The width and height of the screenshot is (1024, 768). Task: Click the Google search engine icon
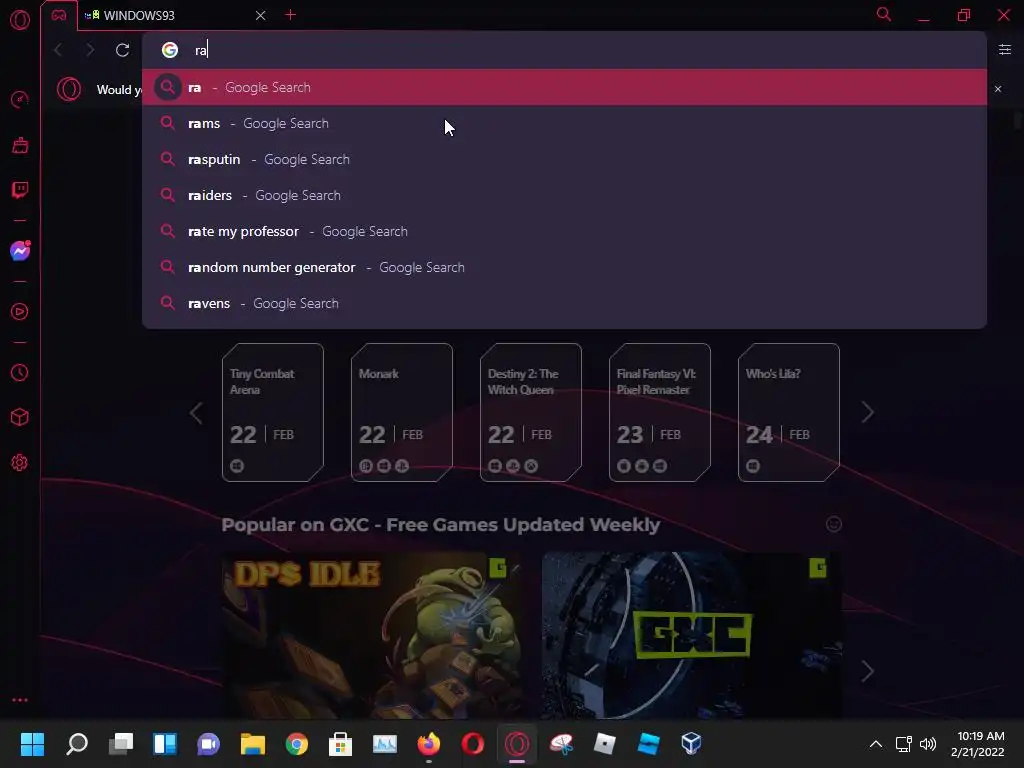170,50
